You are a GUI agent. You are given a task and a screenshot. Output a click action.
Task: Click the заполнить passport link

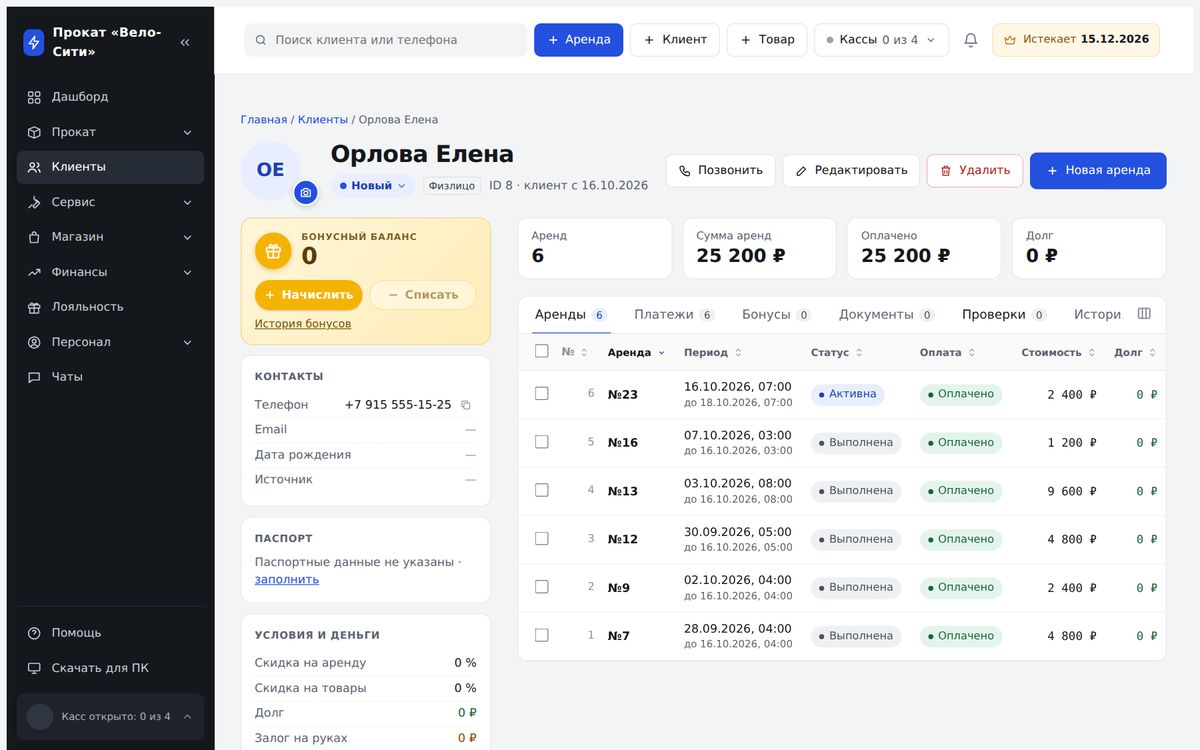[x=287, y=580]
